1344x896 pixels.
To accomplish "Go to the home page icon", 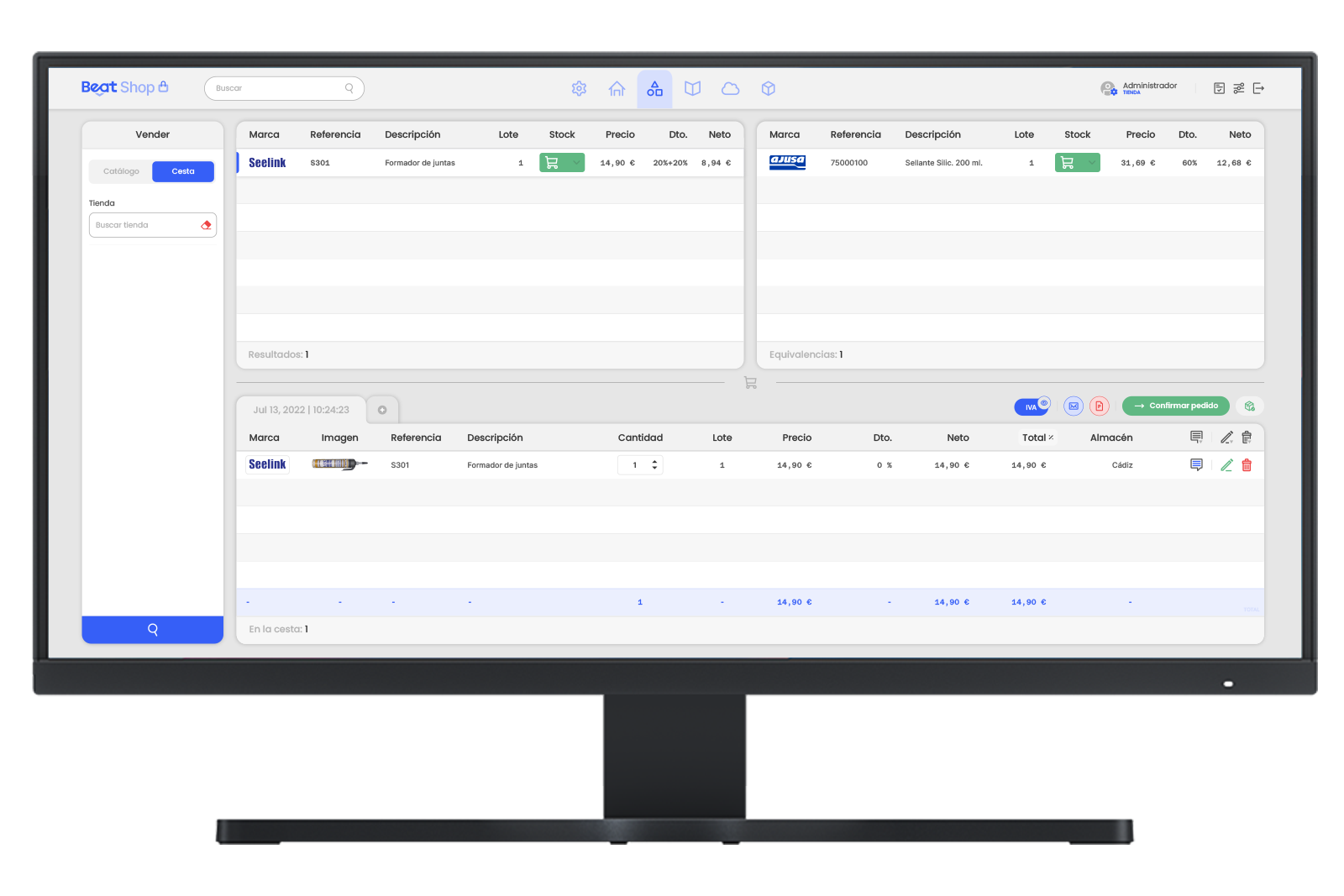I will [617, 89].
